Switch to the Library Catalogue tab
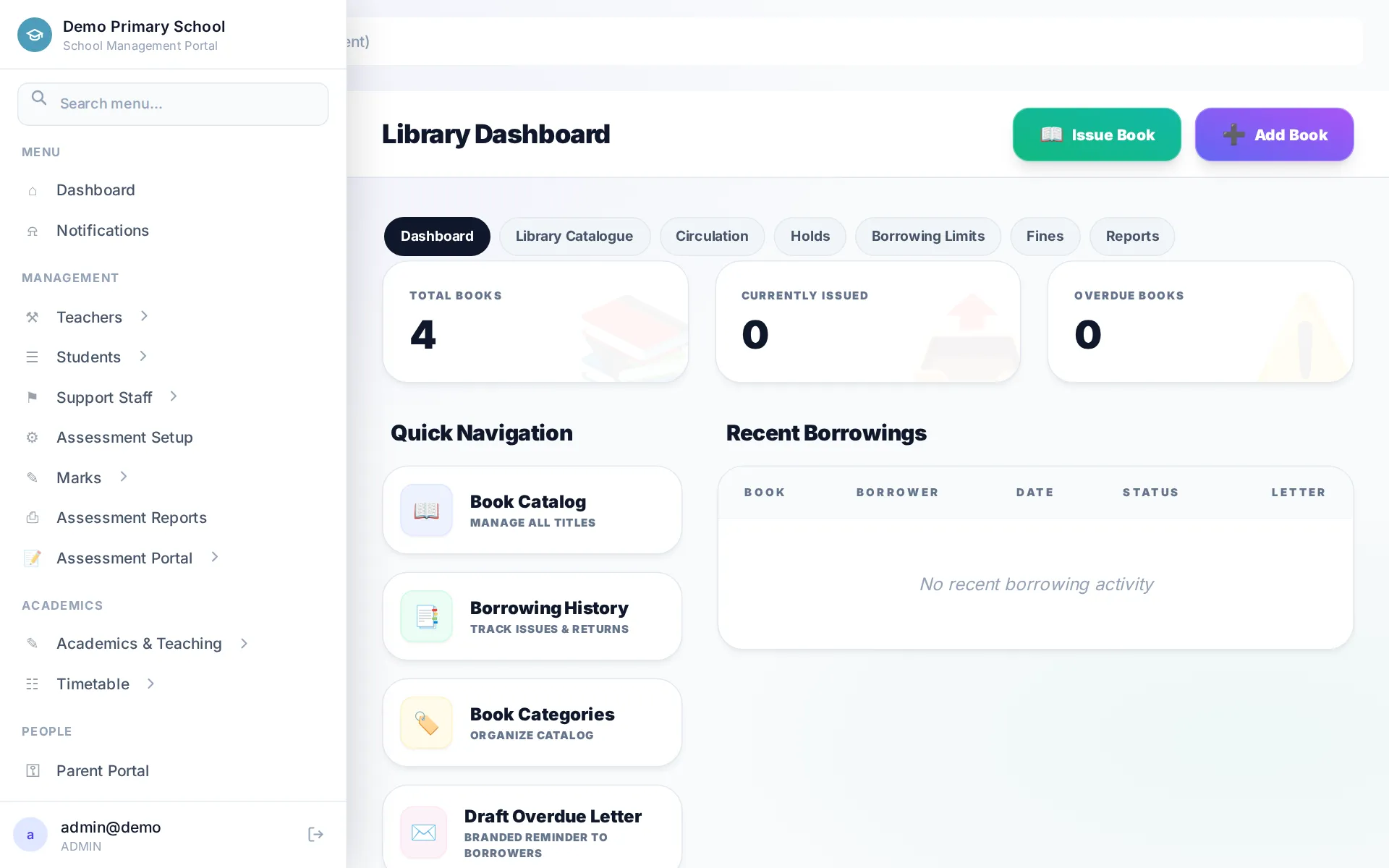This screenshot has height=868, width=1389. point(574,237)
